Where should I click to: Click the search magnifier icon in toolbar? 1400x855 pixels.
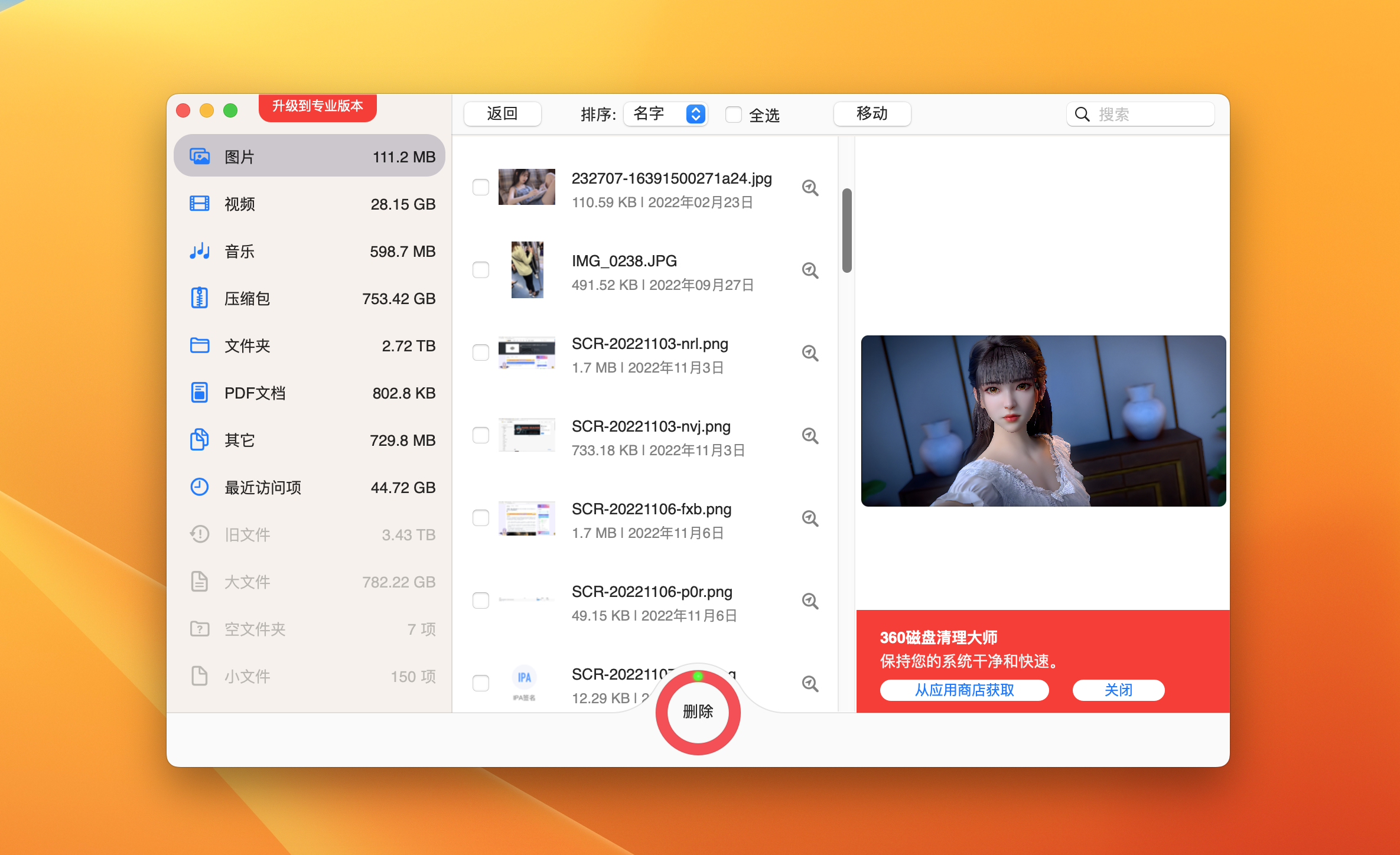[1082, 114]
